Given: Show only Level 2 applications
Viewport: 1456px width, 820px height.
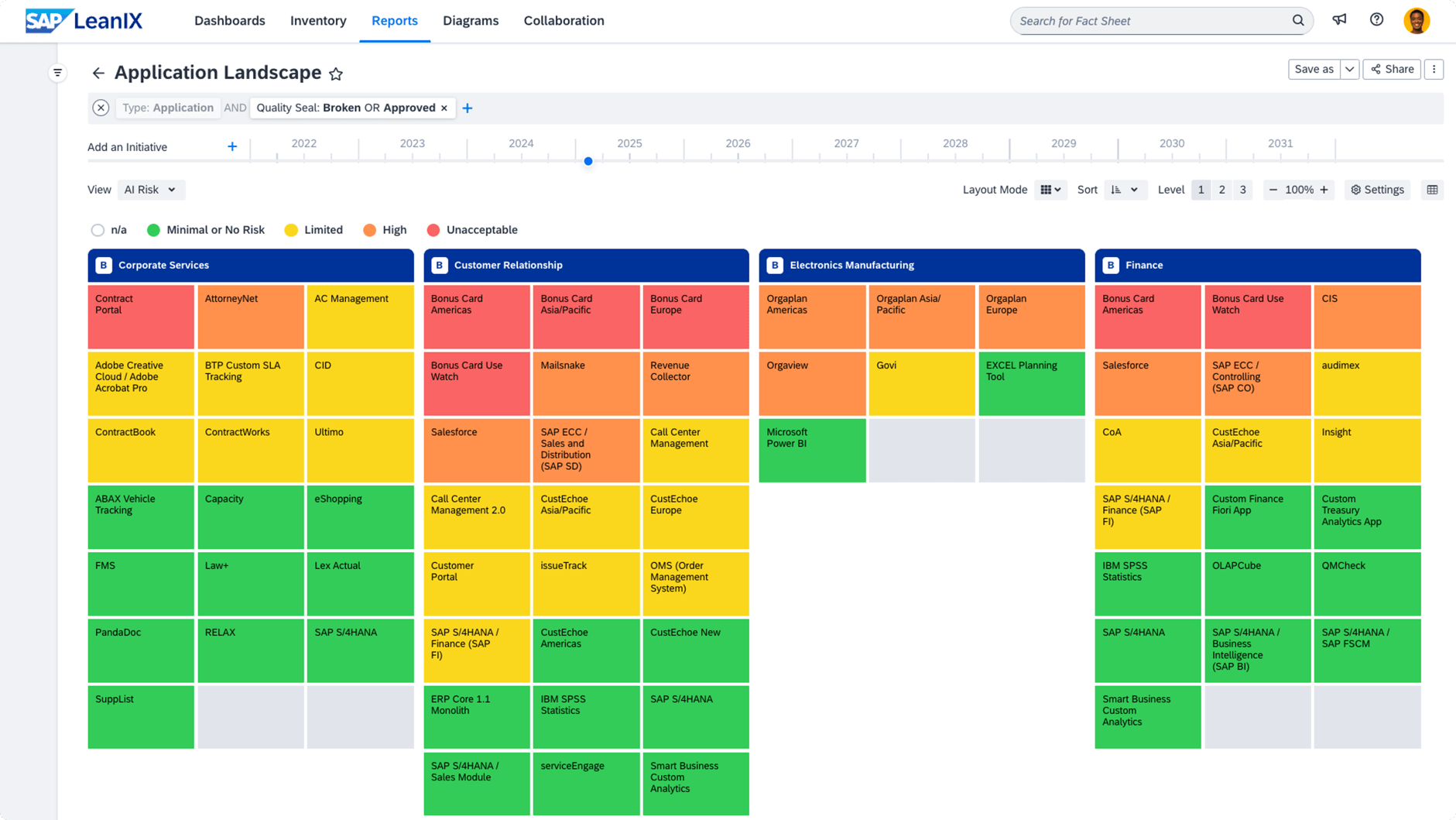Looking at the screenshot, I should pos(1221,190).
